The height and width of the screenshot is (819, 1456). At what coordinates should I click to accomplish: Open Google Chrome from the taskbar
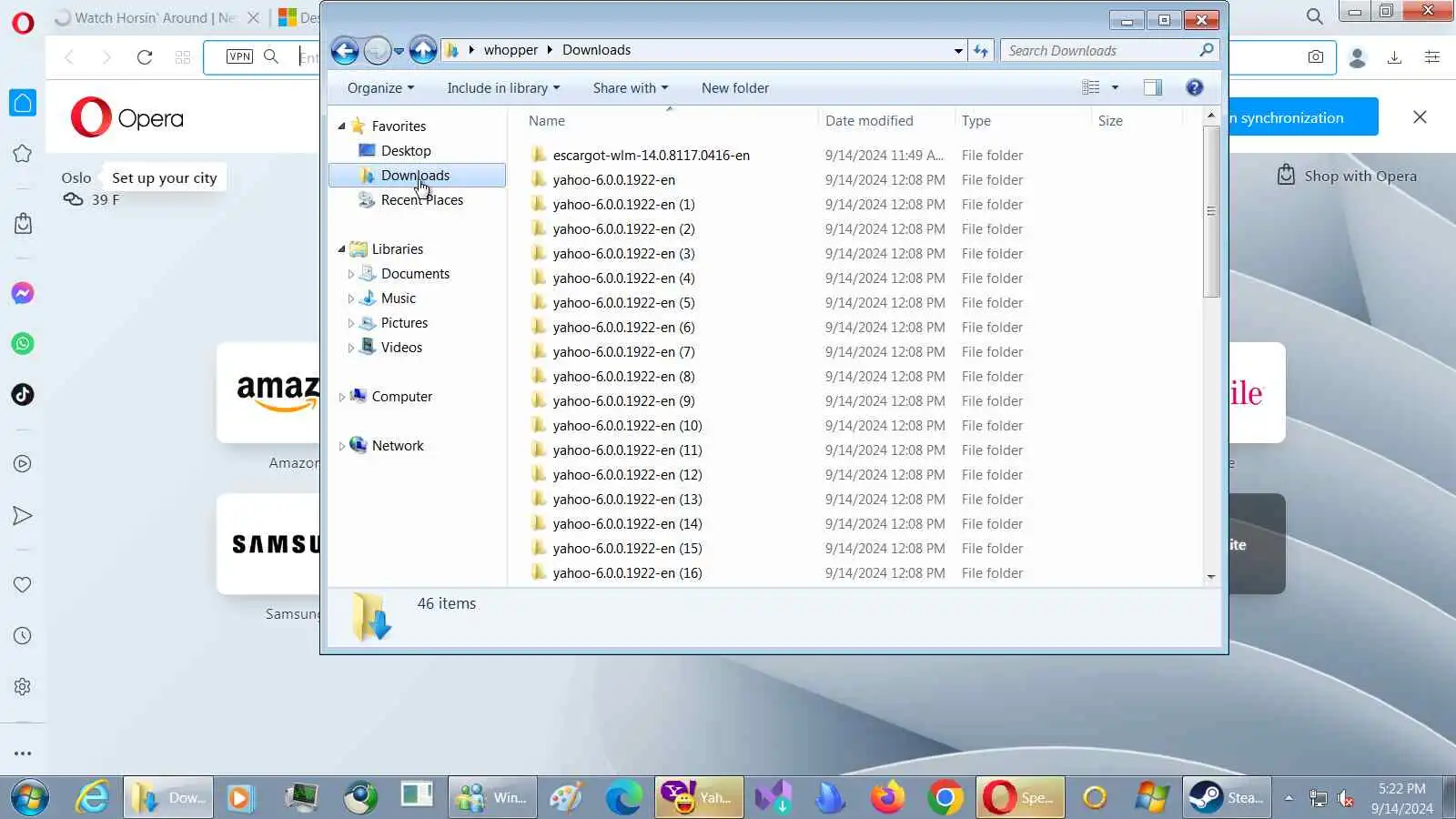[x=945, y=798]
